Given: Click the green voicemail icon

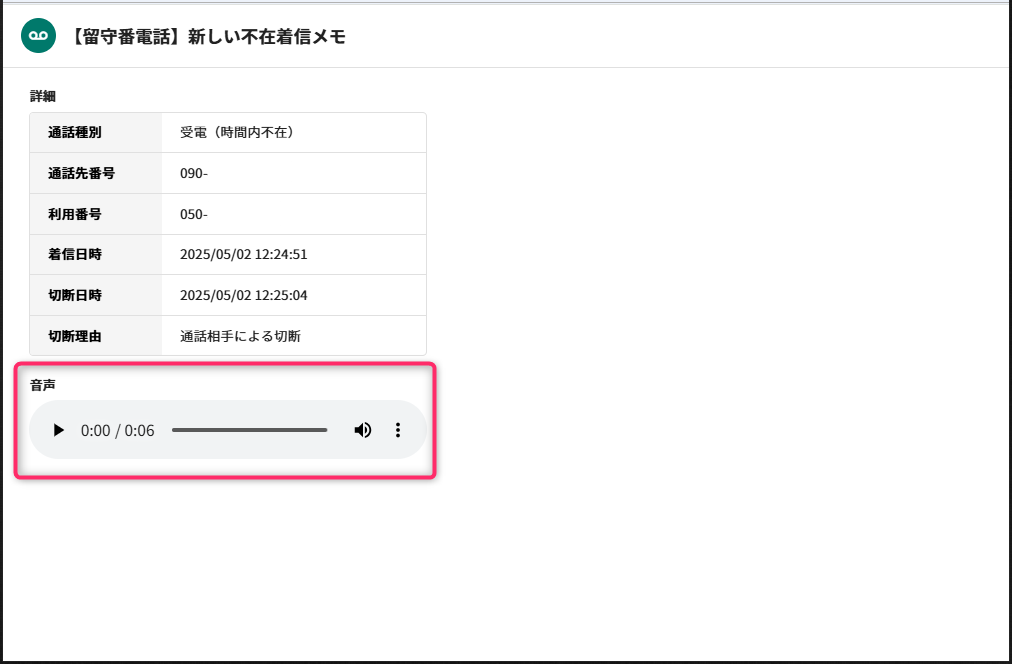Looking at the screenshot, I should tap(39, 35).
